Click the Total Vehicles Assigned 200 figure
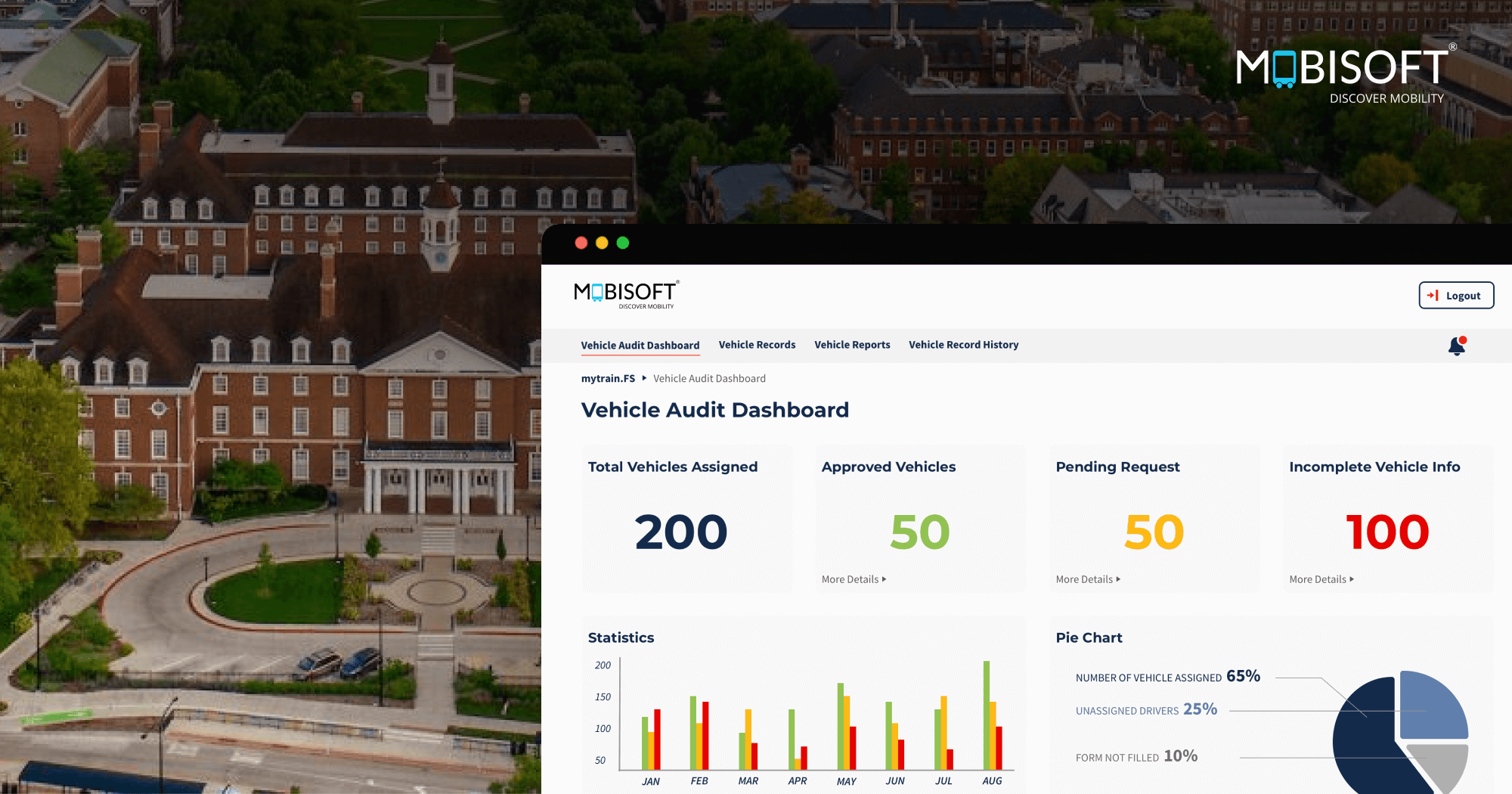The width and height of the screenshot is (1512, 794). point(680,532)
